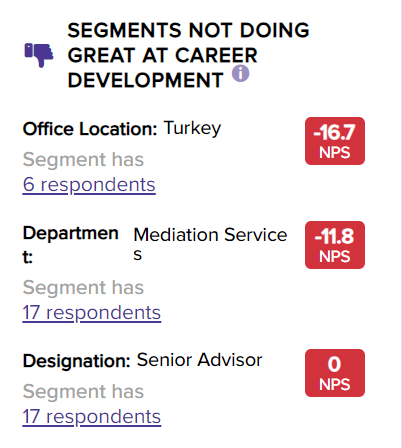Click 'Segment has' text under Department

click(83, 287)
